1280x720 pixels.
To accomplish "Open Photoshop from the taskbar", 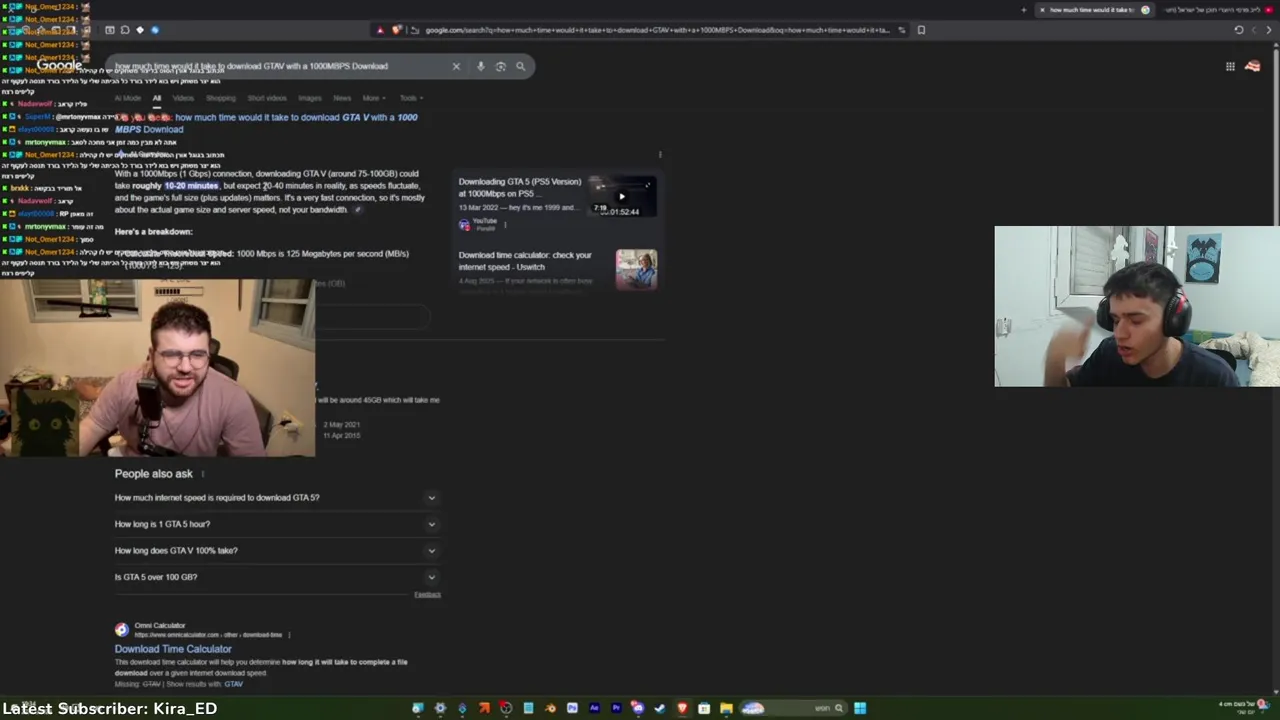I will (572, 708).
